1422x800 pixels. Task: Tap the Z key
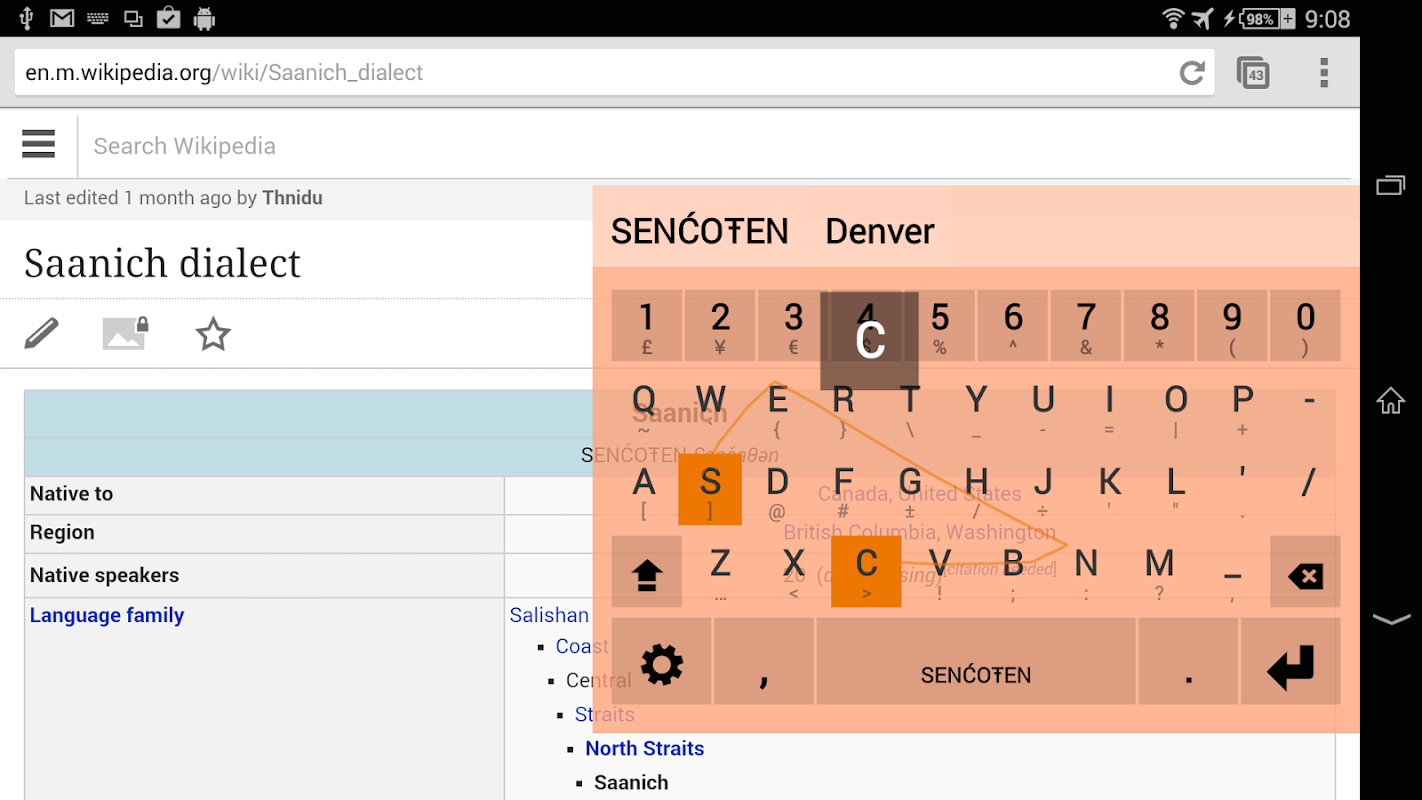pos(720,572)
